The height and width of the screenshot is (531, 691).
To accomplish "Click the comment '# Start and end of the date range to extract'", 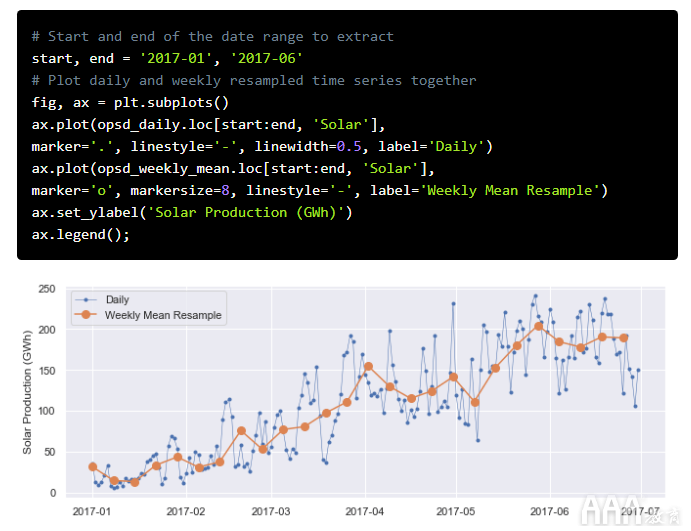I will click(213, 37).
